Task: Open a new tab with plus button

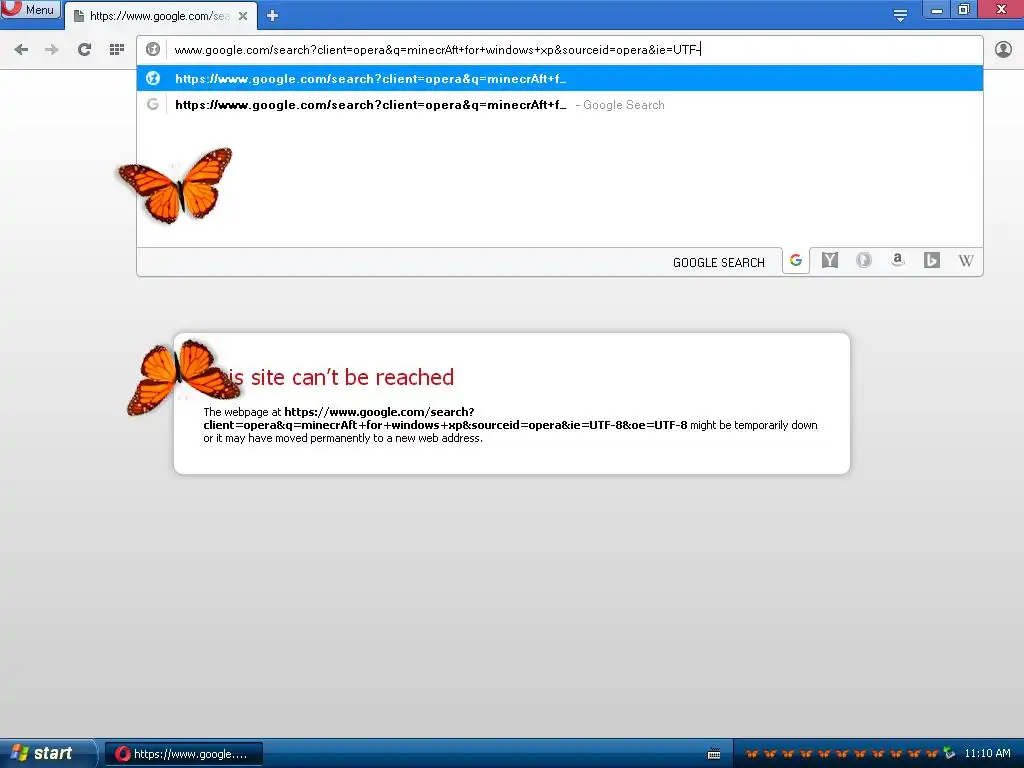Action: [x=272, y=16]
